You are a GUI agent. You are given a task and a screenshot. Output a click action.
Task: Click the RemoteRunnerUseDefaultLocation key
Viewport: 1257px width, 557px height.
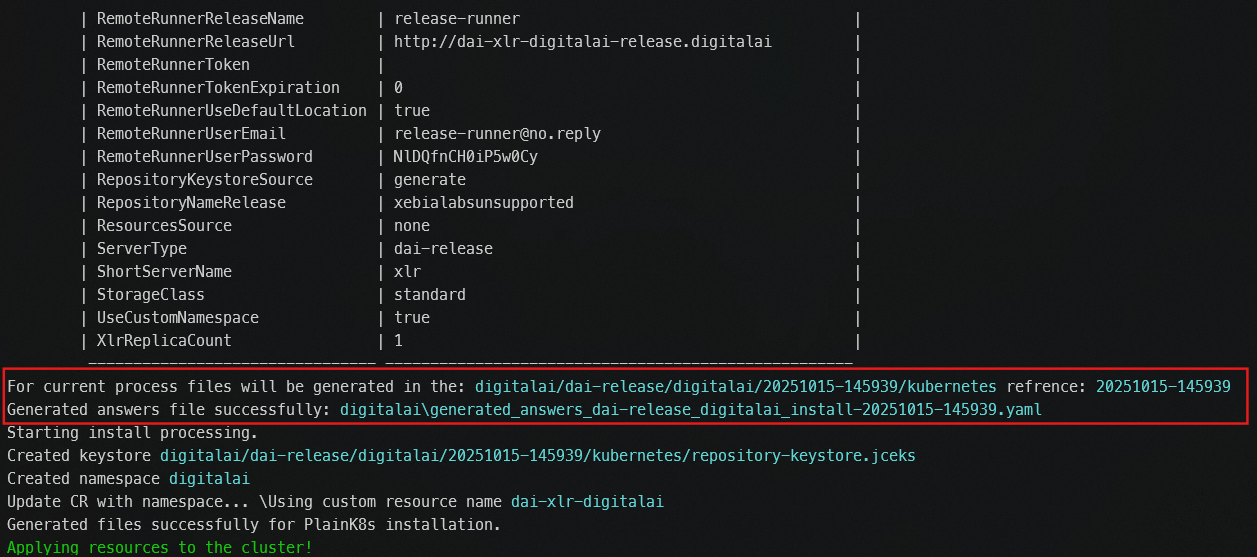(x=232, y=111)
